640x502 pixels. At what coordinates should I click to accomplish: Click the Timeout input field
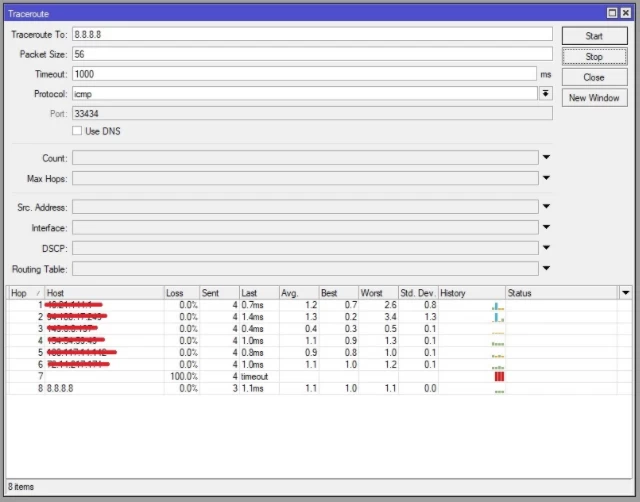pos(304,74)
